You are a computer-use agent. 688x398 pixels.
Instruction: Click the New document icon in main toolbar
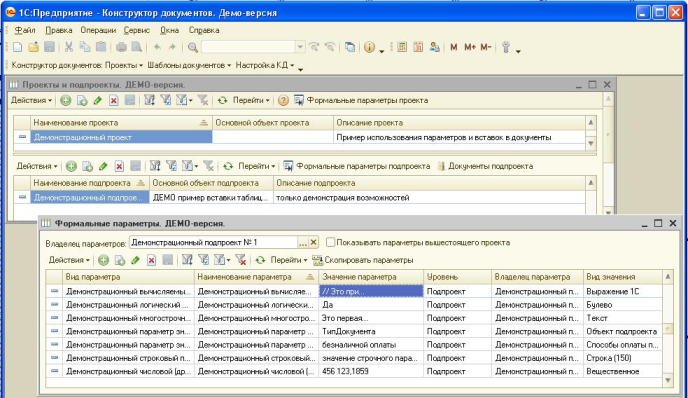18,47
